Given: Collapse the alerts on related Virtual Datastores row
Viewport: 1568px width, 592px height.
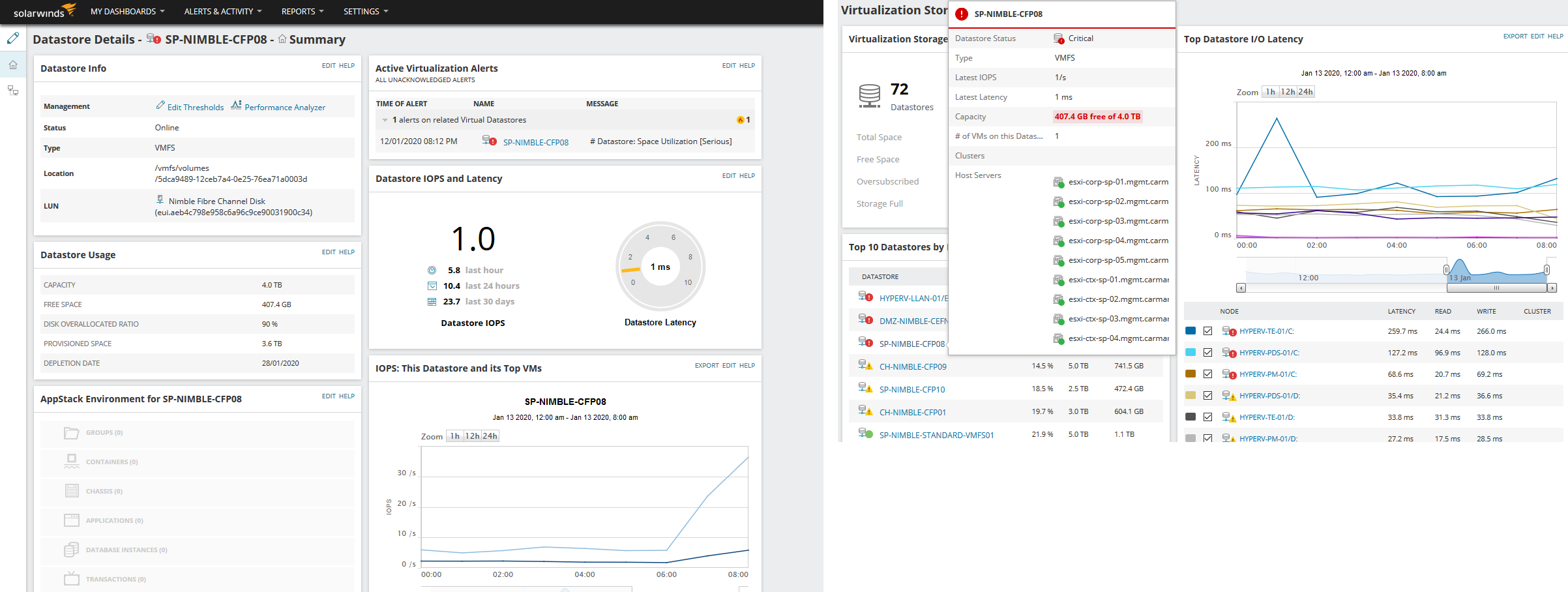Looking at the screenshot, I should point(385,120).
